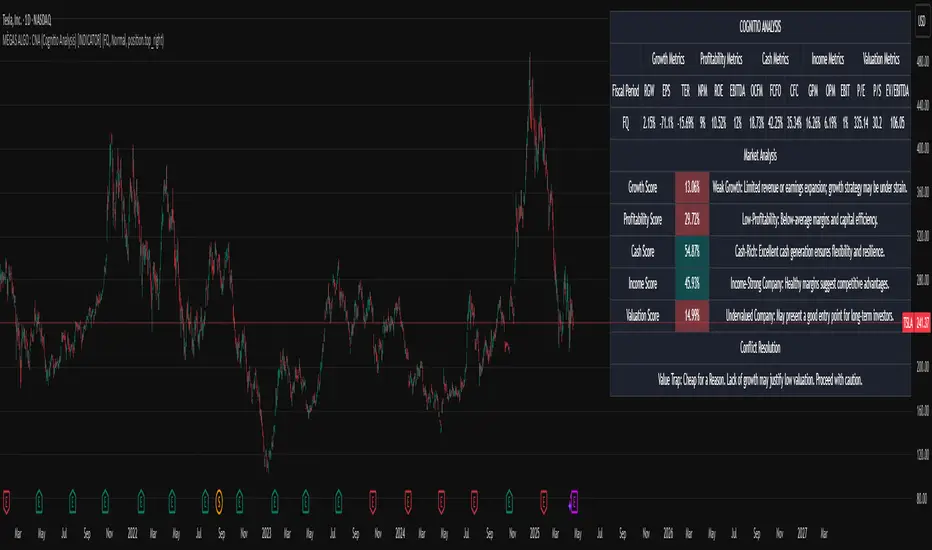Click the Fiscal Period header cell
The height and width of the screenshot is (550, 932).
point(625,91)
